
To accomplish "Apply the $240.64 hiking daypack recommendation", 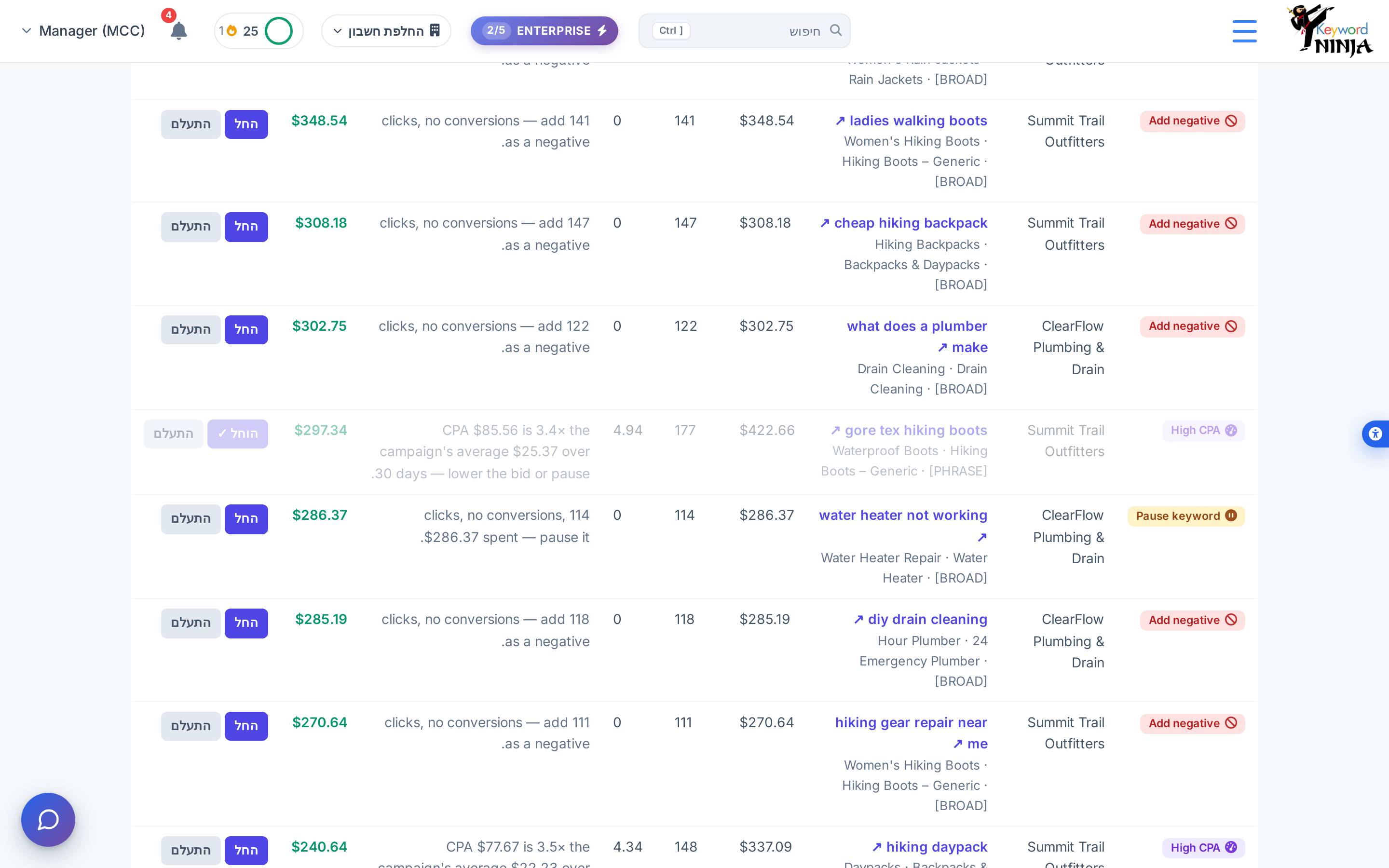I will coord(246,850).
